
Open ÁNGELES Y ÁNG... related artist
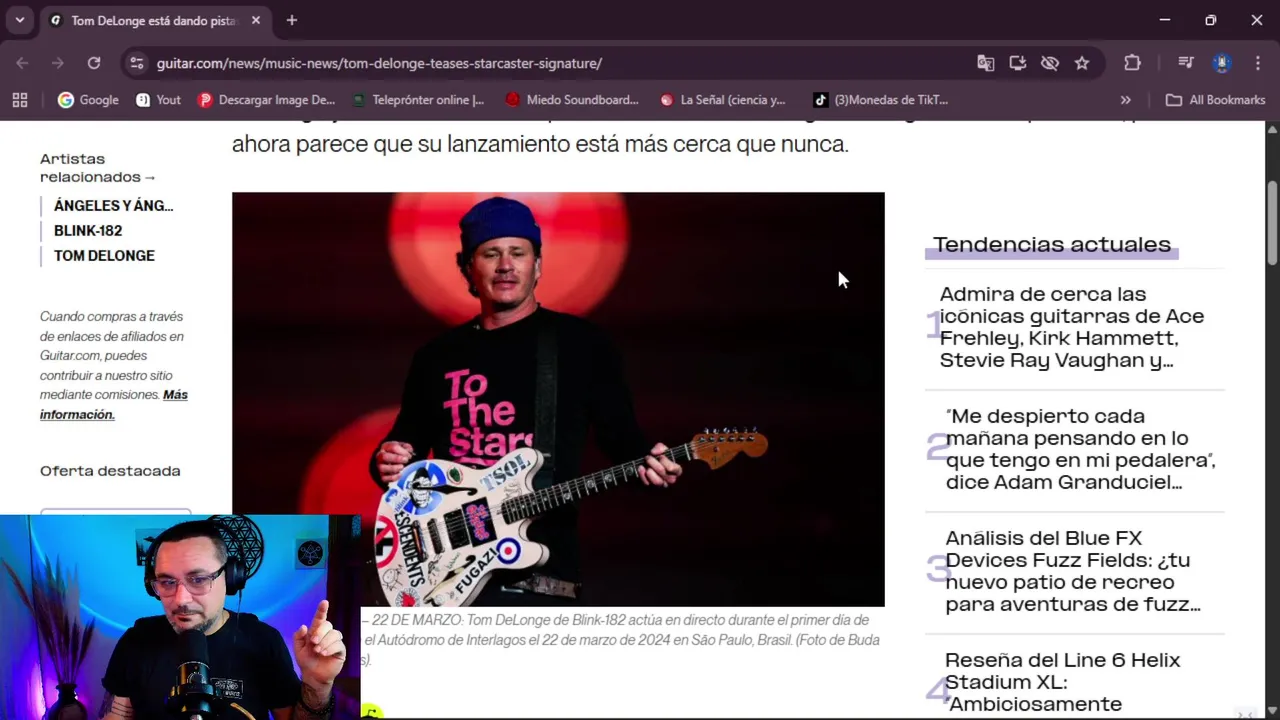tap(113, 206)
